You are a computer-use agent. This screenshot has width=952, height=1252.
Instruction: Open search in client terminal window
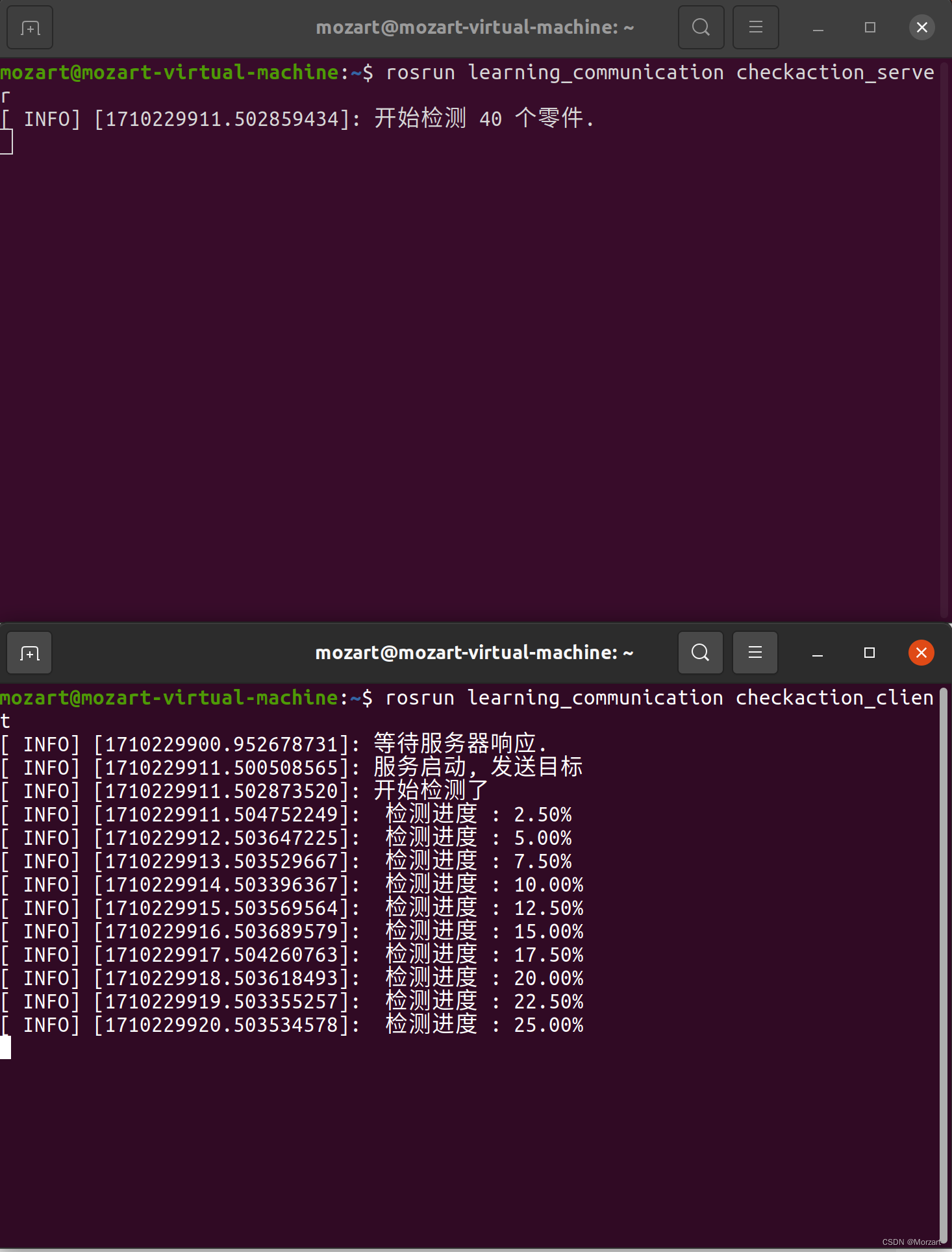click(x=701, y=653)
